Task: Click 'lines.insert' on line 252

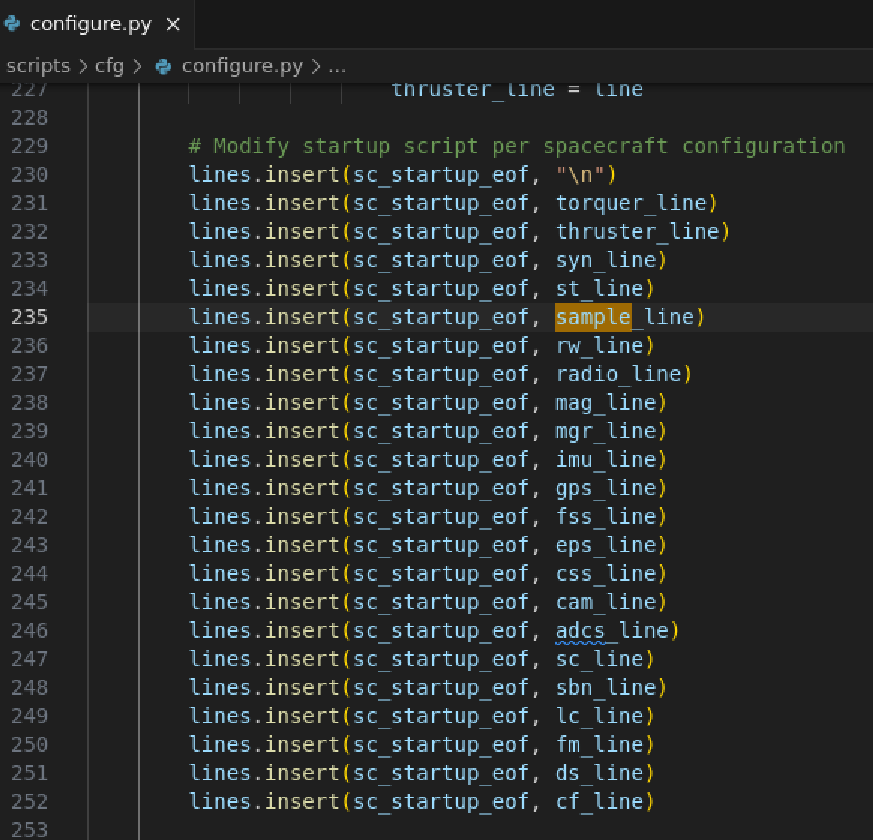Action: [264, 802]
